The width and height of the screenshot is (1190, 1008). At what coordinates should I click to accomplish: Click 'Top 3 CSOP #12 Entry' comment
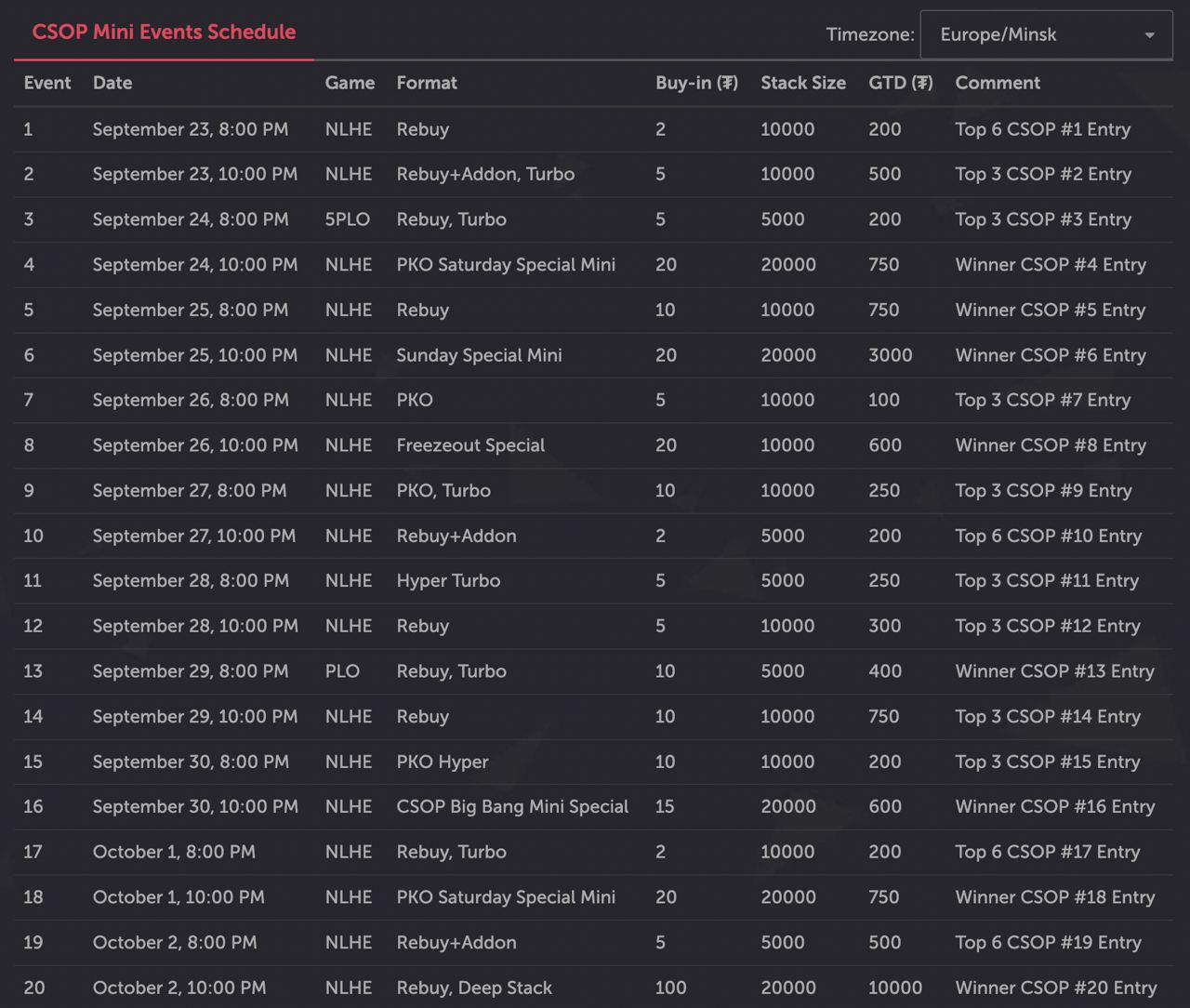tap(1048, 626)
